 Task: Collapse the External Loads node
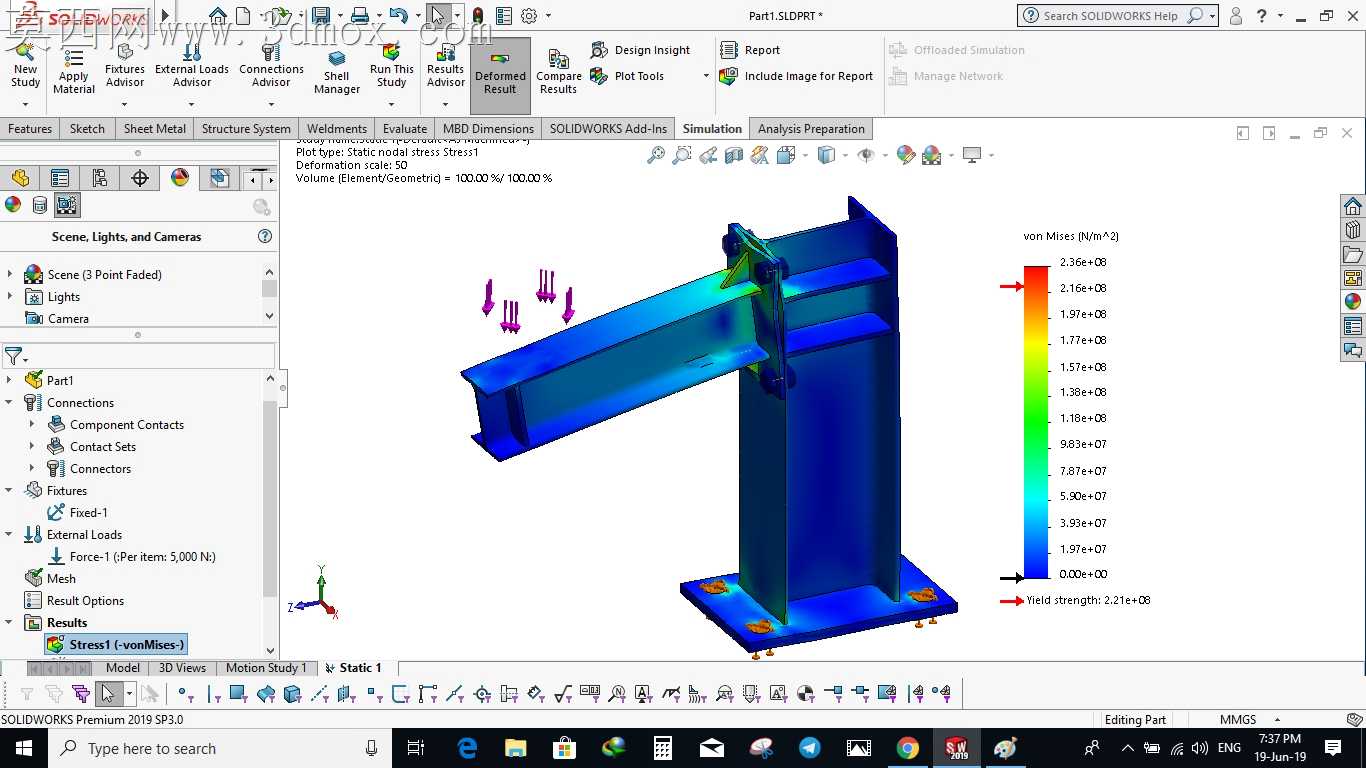(10, 534)
